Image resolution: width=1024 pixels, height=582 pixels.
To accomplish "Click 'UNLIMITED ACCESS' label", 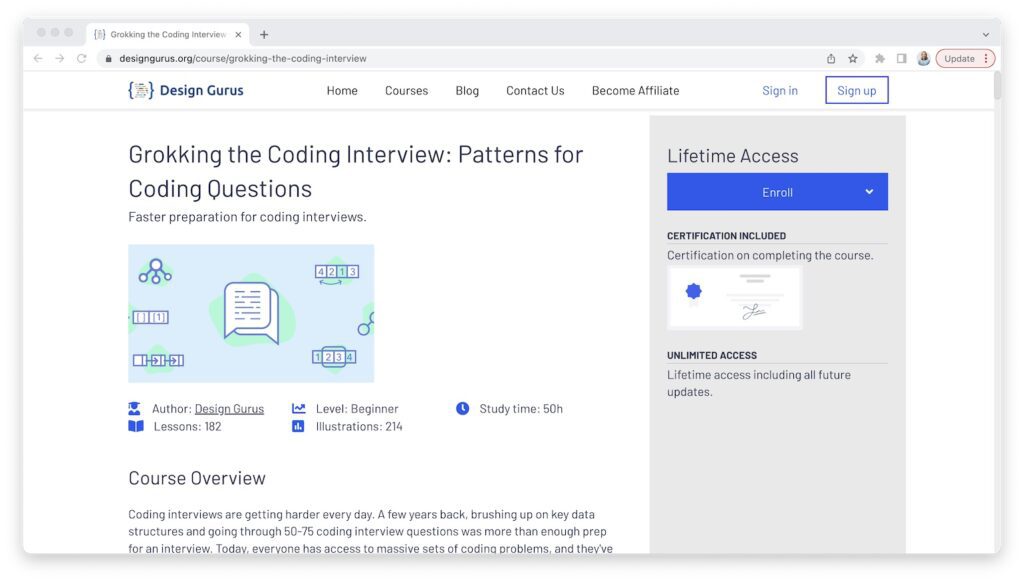I will pyautogui.click(x=712, y=355).
